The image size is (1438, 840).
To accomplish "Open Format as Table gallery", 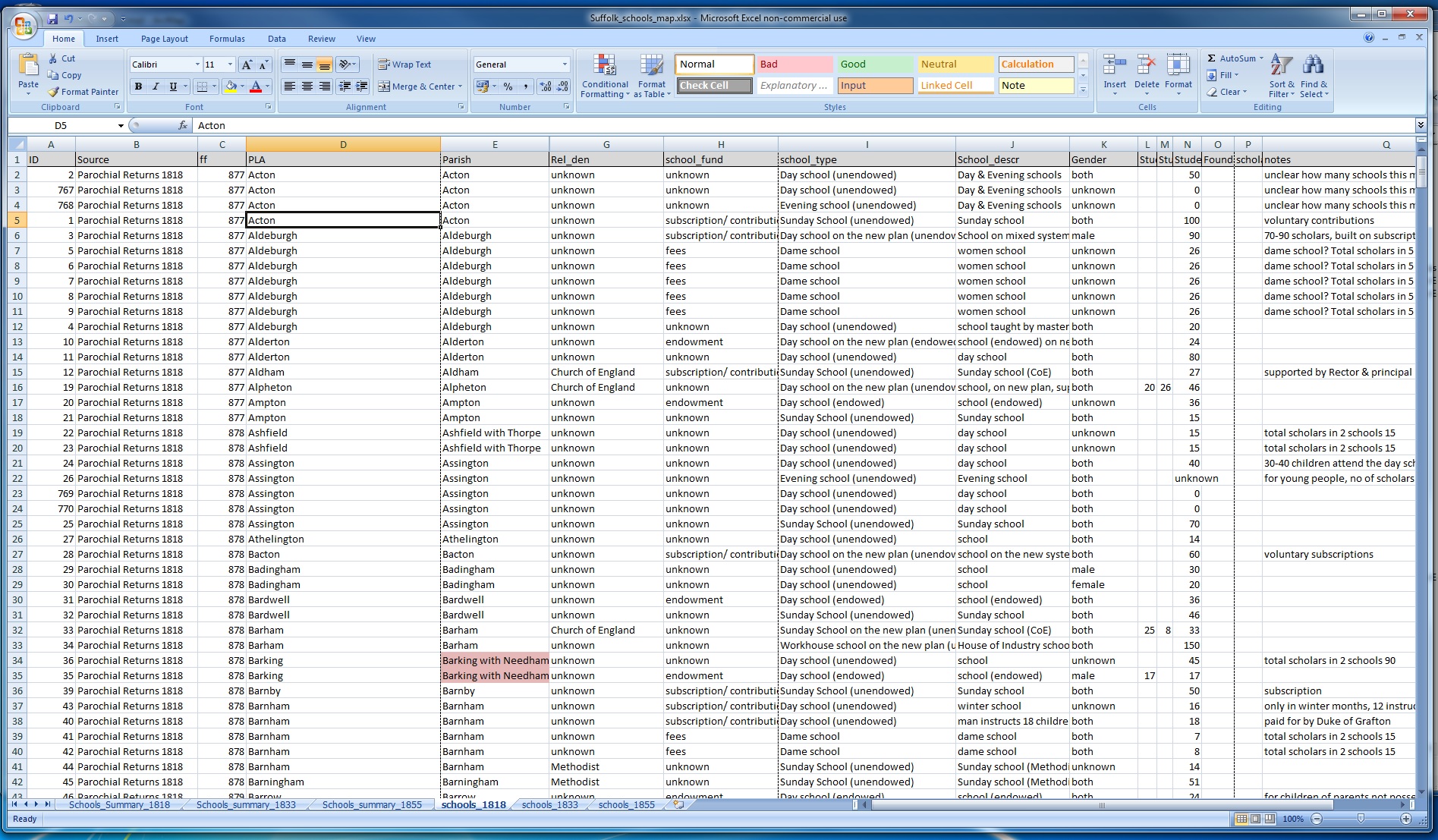I will pyautogui.click(x=652, y=76).
